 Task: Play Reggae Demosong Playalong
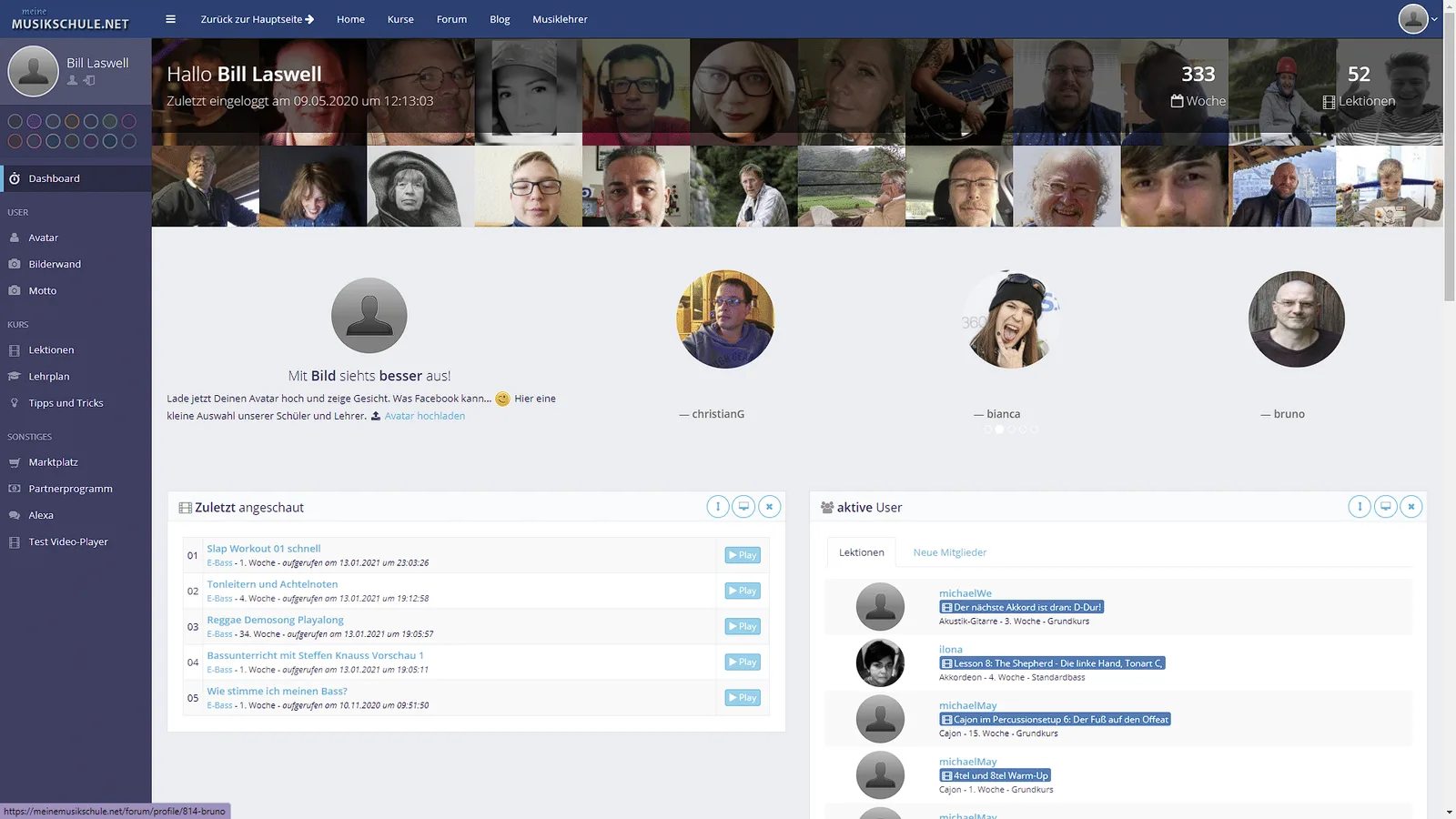click(x=743, y=626)
